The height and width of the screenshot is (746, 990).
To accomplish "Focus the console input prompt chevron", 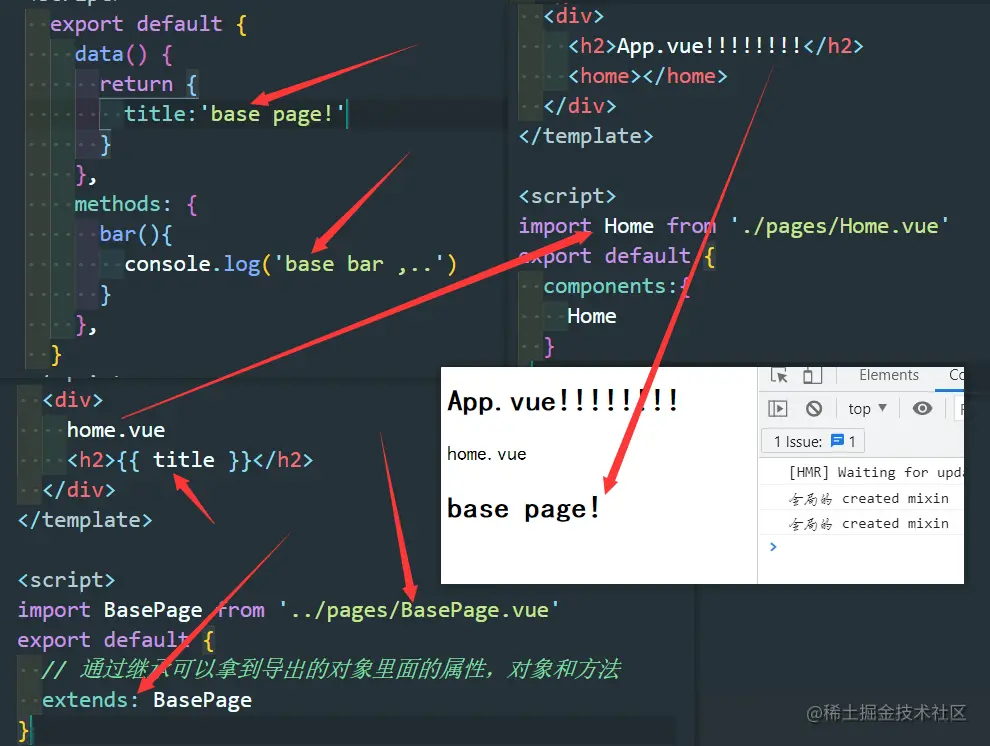I will (773, 547).
